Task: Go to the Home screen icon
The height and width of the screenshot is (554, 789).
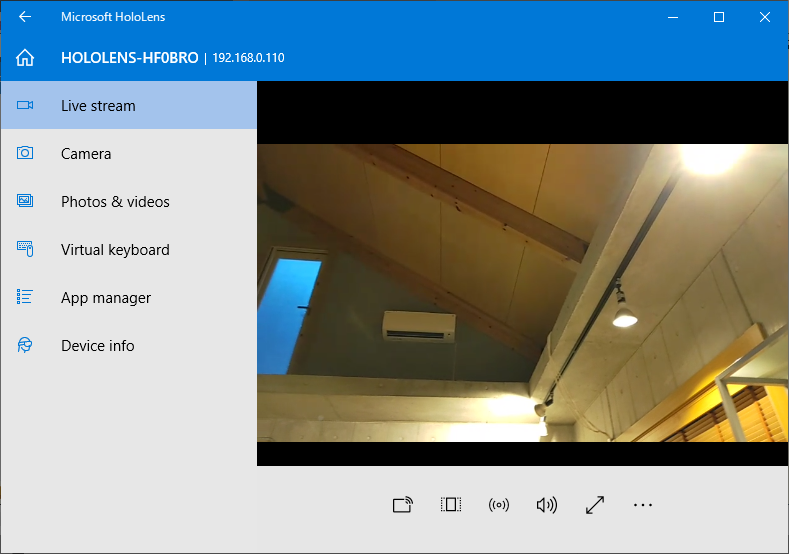Action: [x=25, y=58]
